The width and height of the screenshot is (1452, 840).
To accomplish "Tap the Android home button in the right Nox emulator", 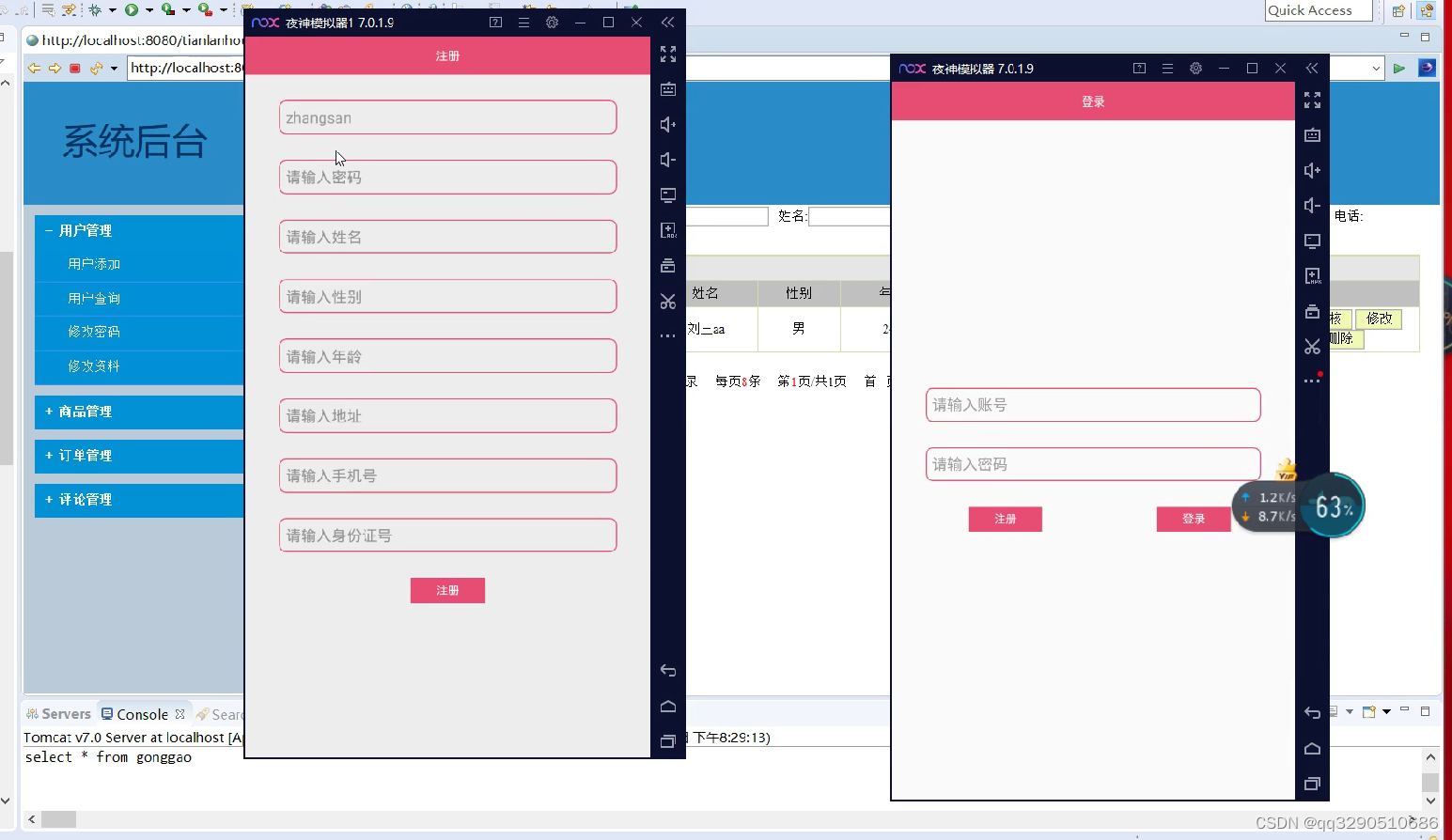I will point(1313,749).
